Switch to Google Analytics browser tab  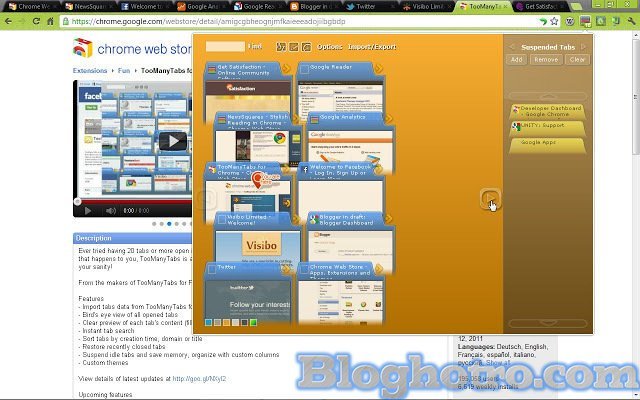(x=202, y=7)
